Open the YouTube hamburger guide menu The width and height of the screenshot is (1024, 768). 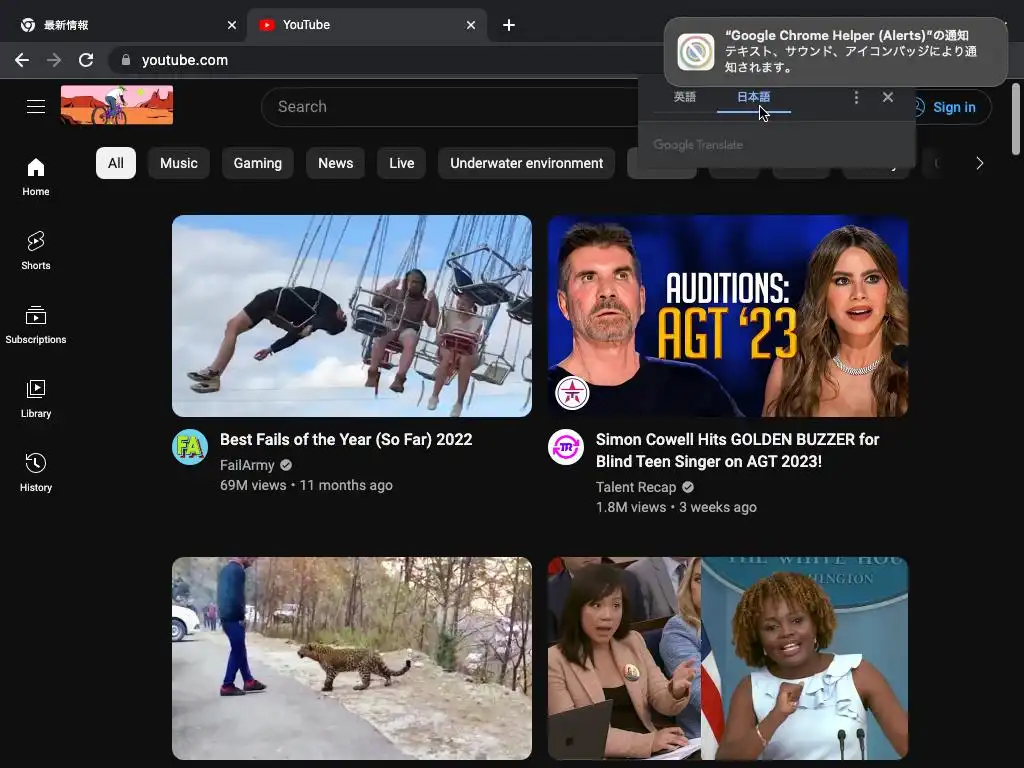36,106
